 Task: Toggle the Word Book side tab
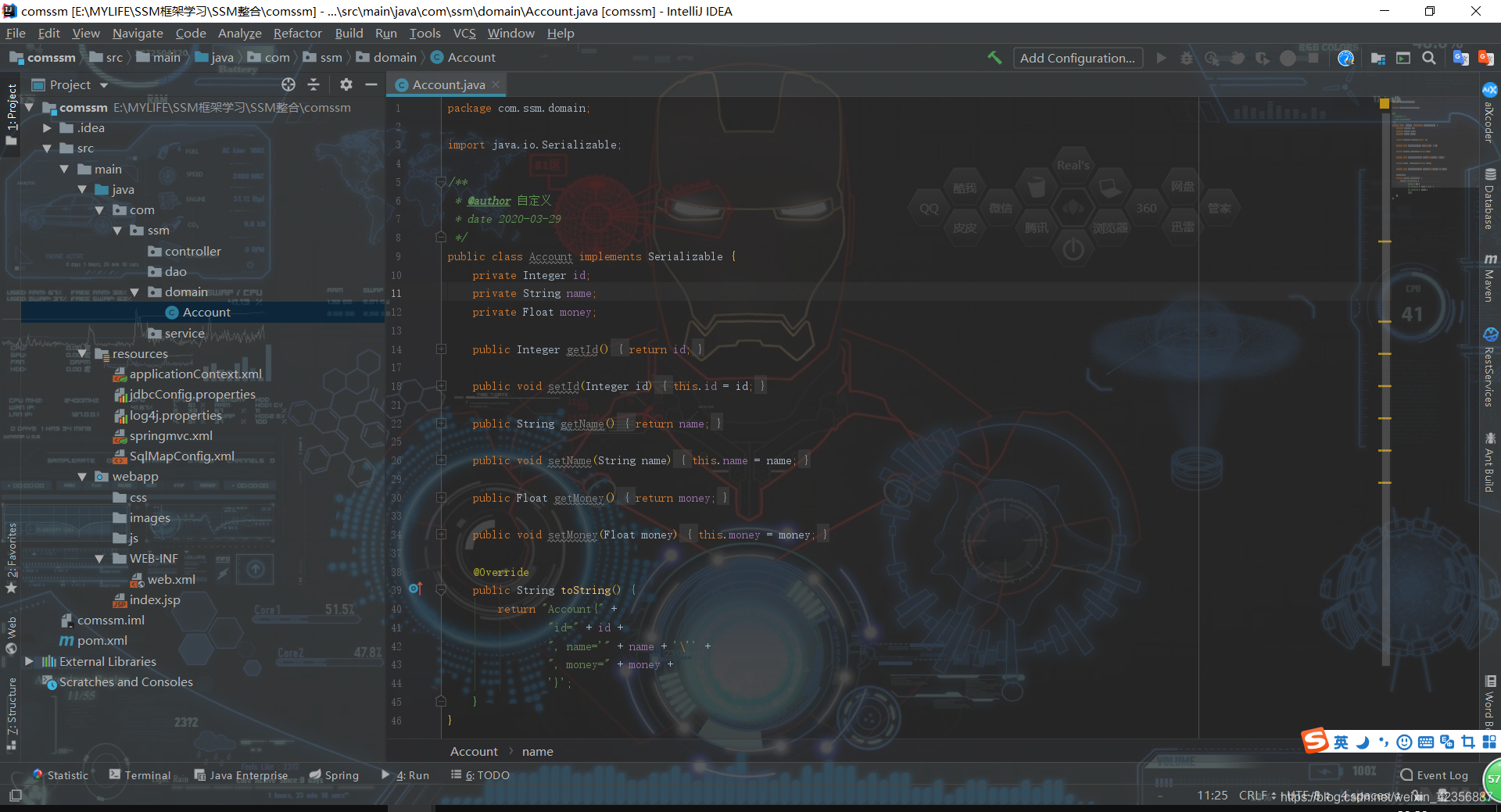tap(1489, 703)
